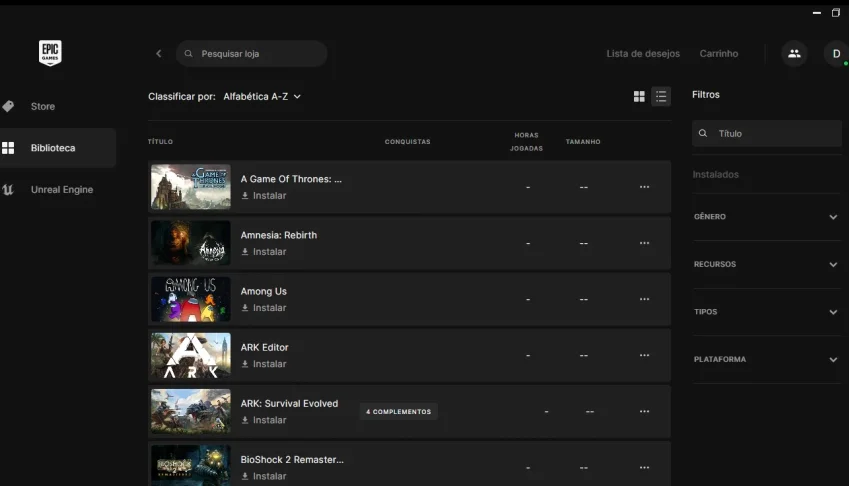
Task: Click the Horas Jogadas column header
Action: click(x=526, y=142)
